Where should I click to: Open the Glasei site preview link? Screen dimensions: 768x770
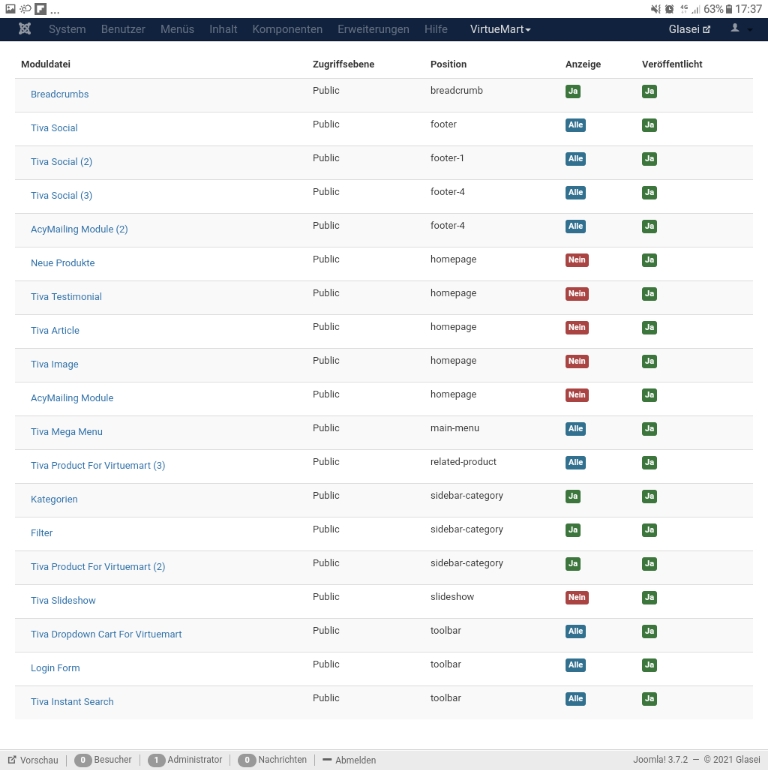click(689, 30)
